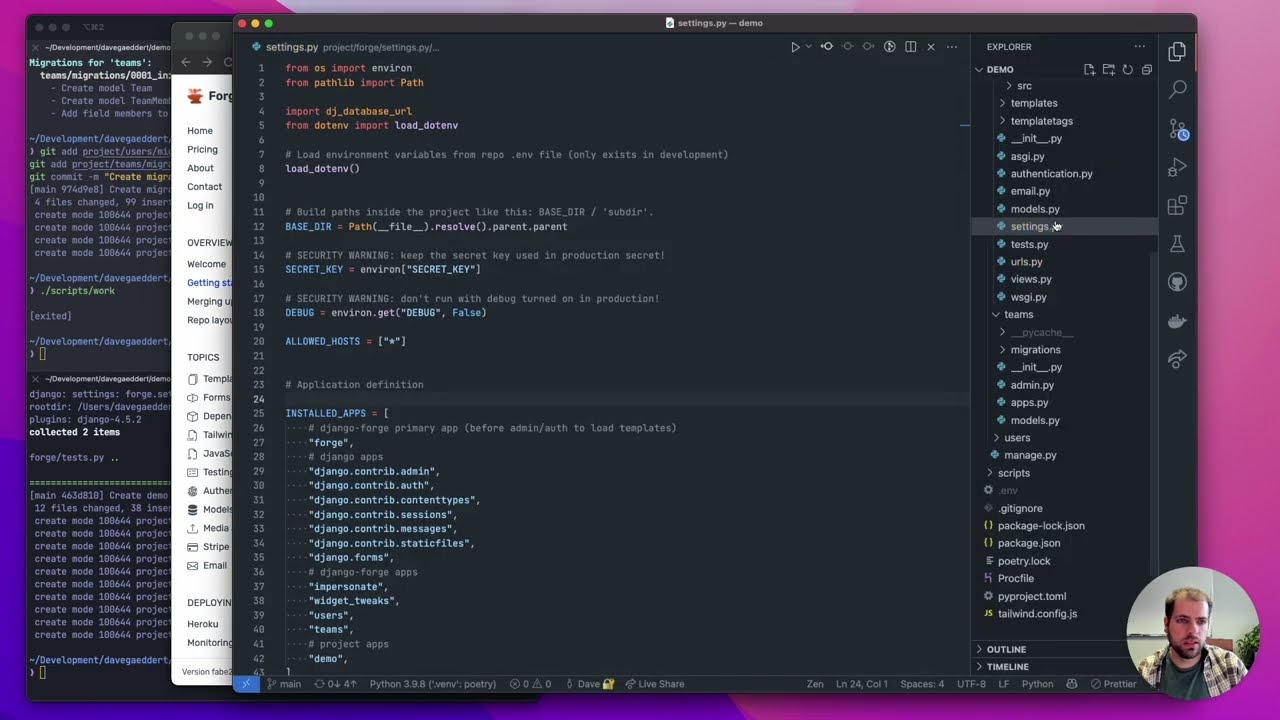Open editor more actions menu
The image size is (1280, 720).
952,47
